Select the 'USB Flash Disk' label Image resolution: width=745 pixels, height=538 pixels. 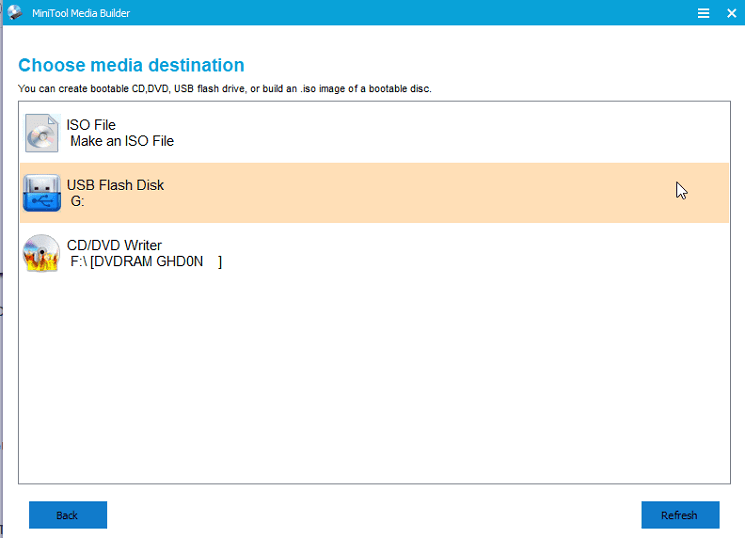tap(115, 185)
